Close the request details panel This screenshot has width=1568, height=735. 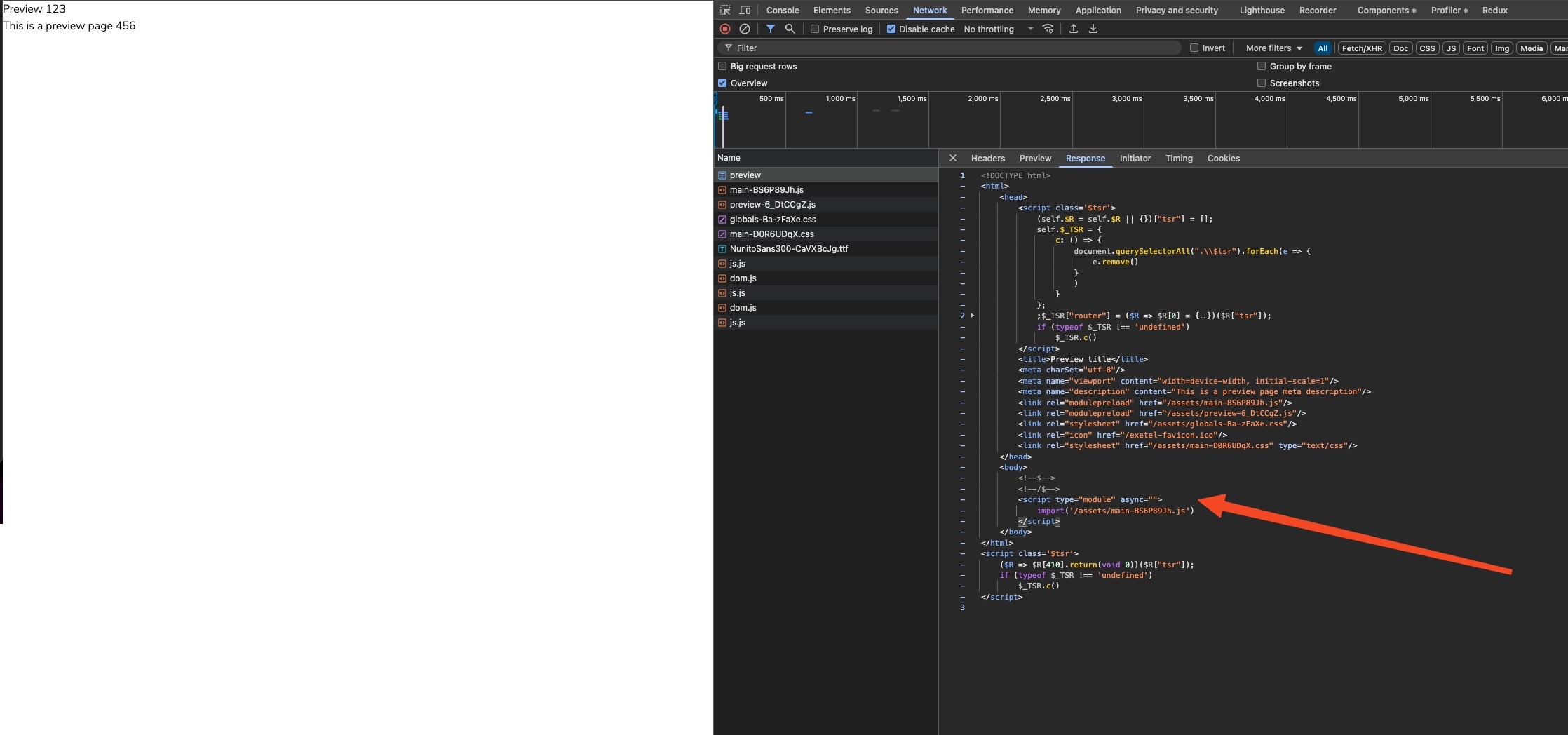click(x=952, y=158)
